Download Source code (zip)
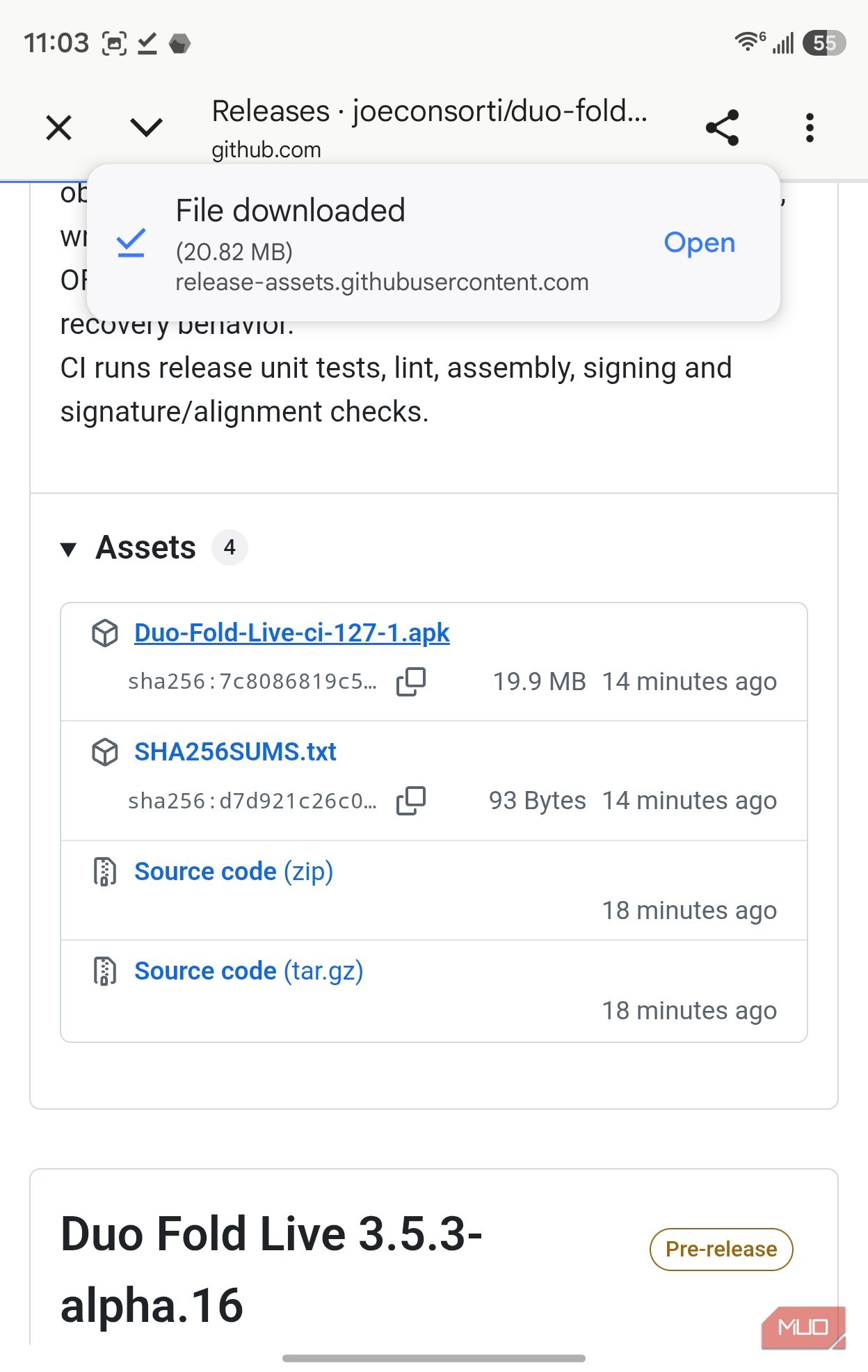The height and width of the screenshot is (1372, 868). 234,872
